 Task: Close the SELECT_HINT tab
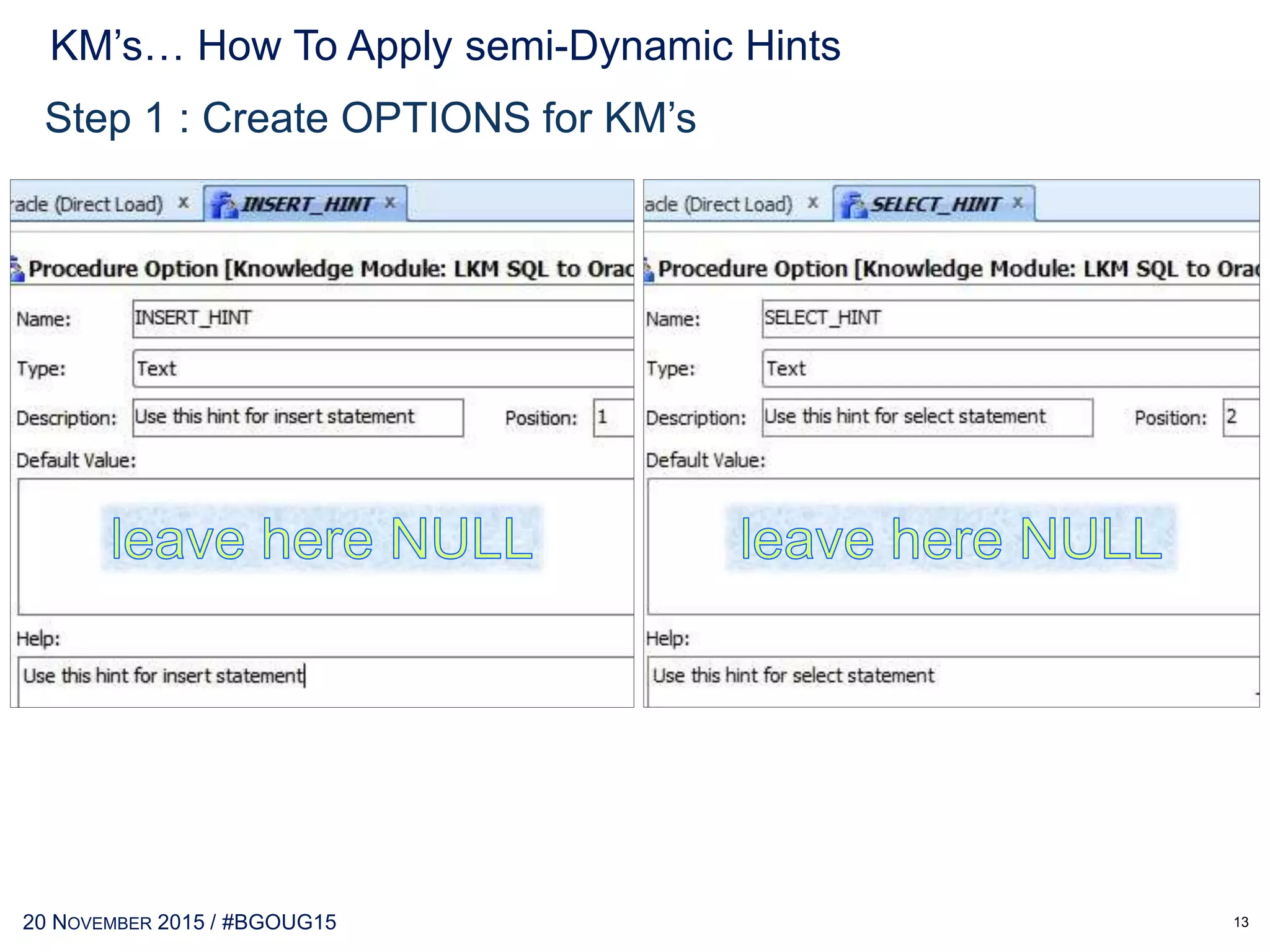(x=1018, y=203)
